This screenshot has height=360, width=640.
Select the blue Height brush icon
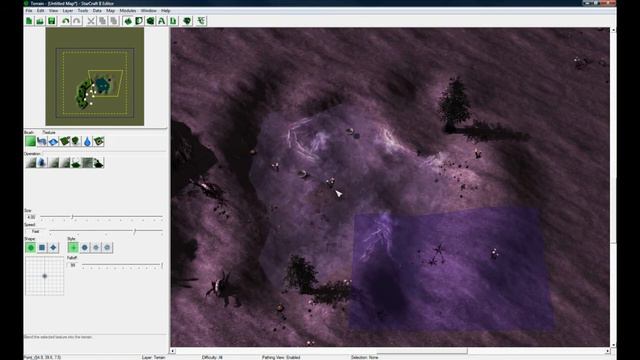coord(42,141)
